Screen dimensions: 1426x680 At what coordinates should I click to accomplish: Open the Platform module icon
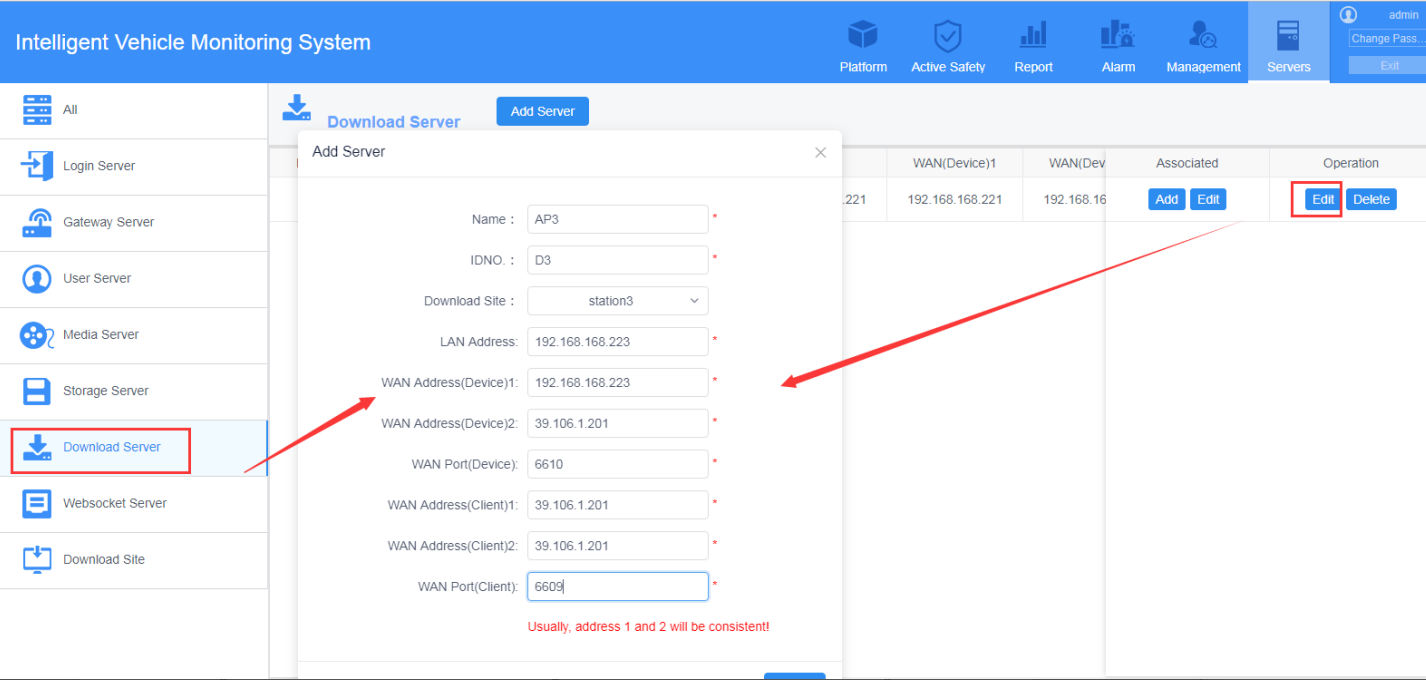(x=862, y=36)
